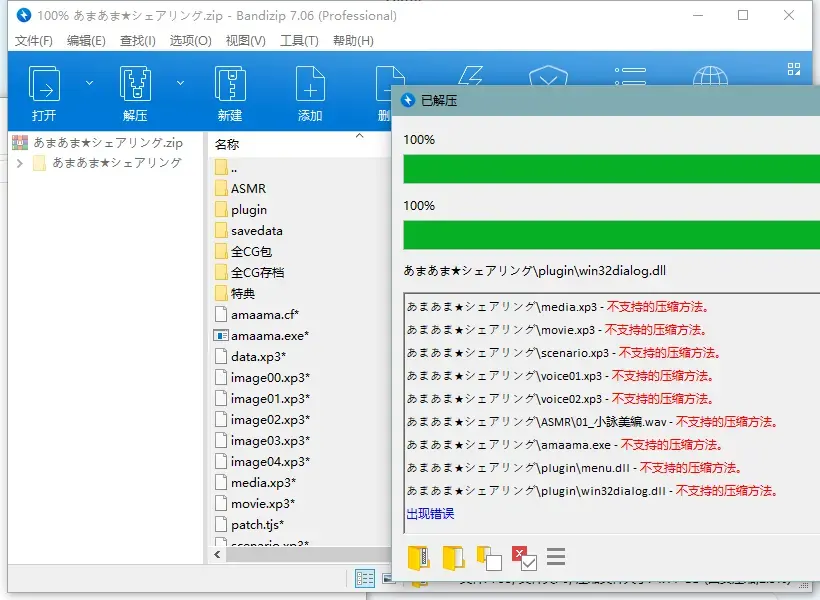This screenshot has height=600, width=820.
Task: Click the 名称 column header
Action: pyautogui.click(x=227, y=144)
